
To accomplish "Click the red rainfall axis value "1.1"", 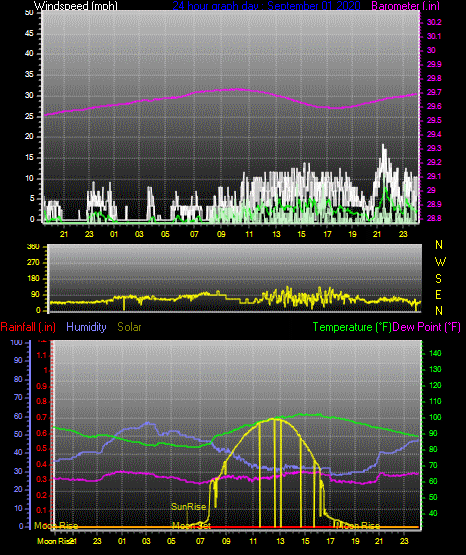I will coord(42,355).
